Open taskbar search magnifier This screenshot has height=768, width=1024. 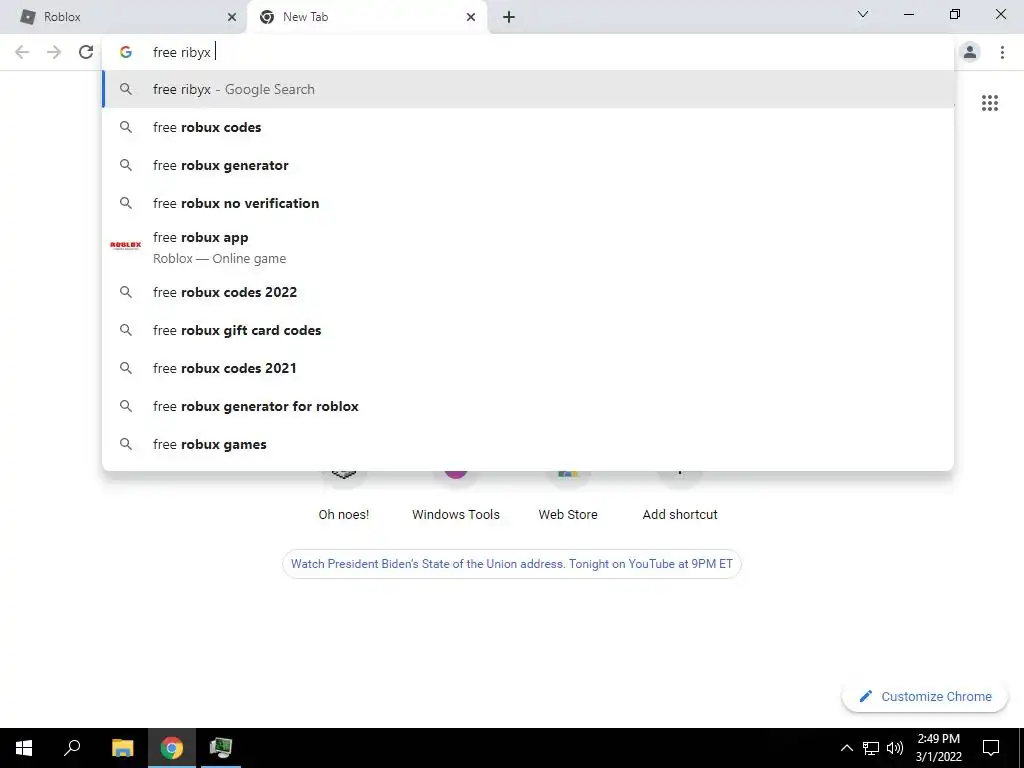[72, 748]
